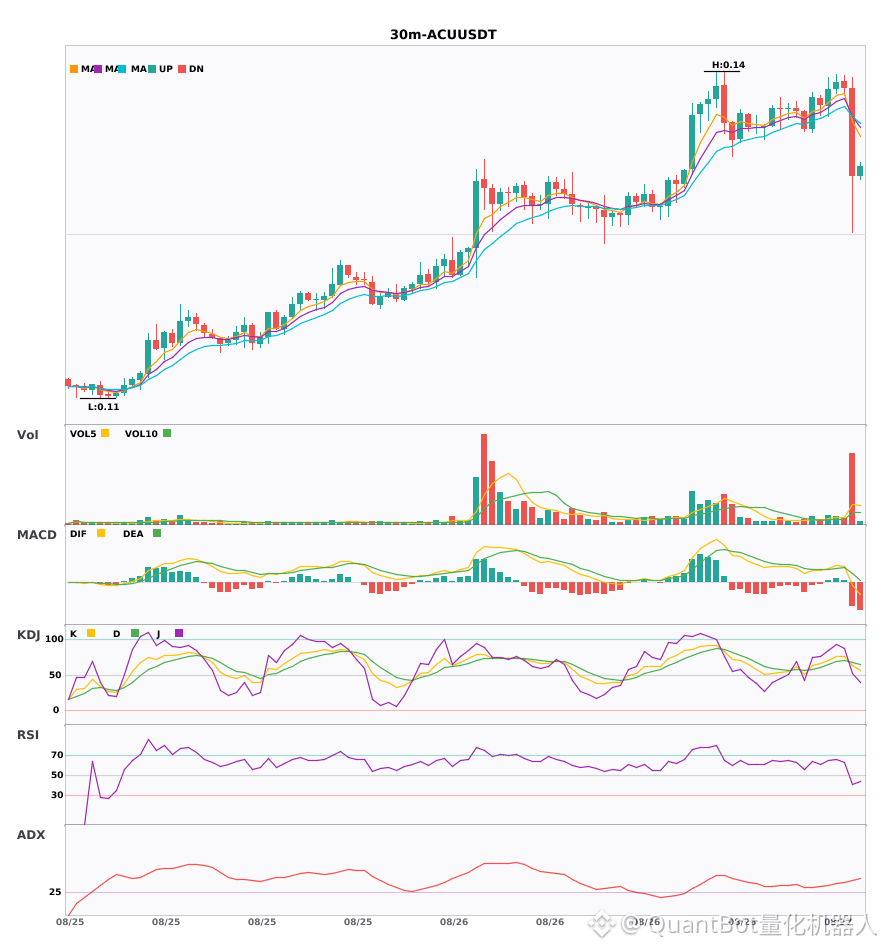
Task: Click the RSI axis value 70
Action: click(57, 755)
